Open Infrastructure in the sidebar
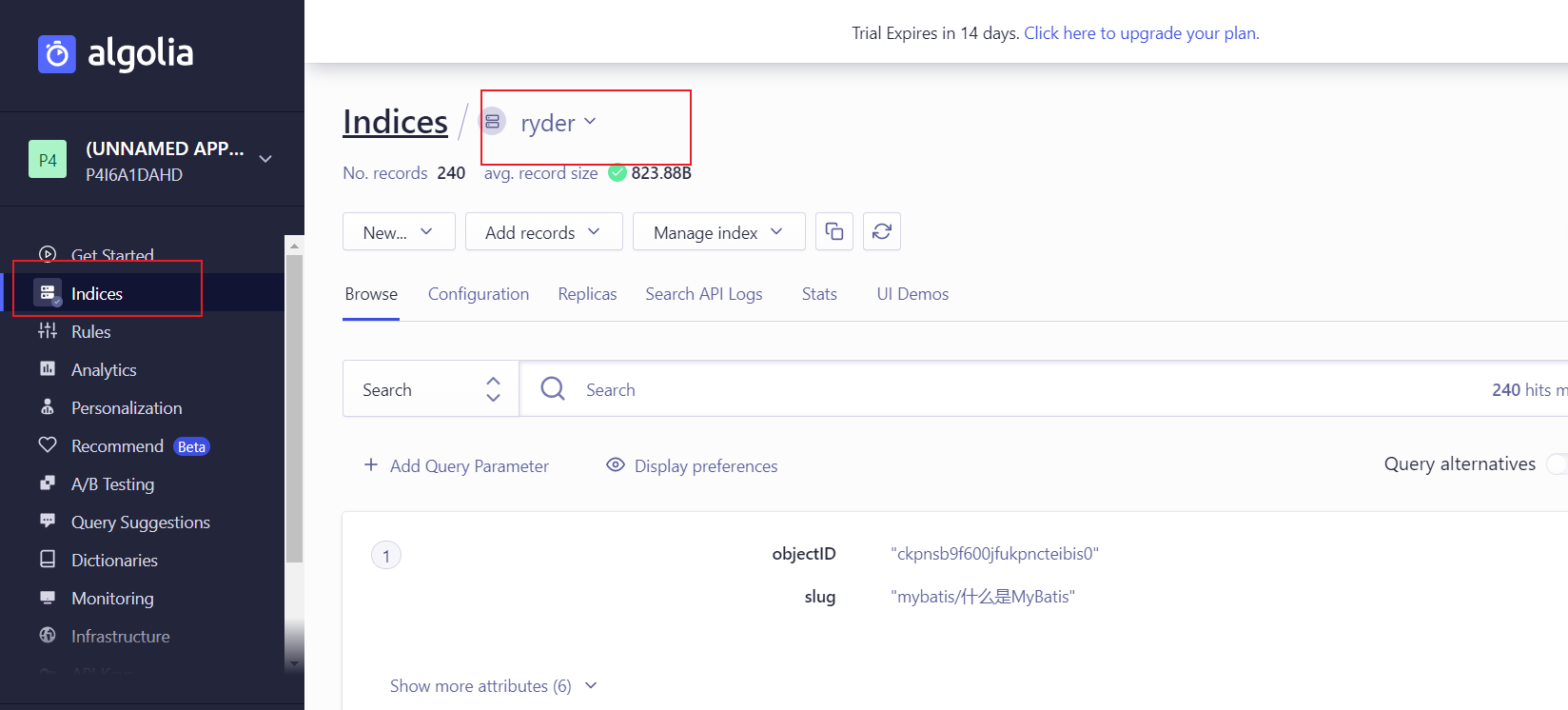Viewport: 1568px width, 710px height. 121,636
